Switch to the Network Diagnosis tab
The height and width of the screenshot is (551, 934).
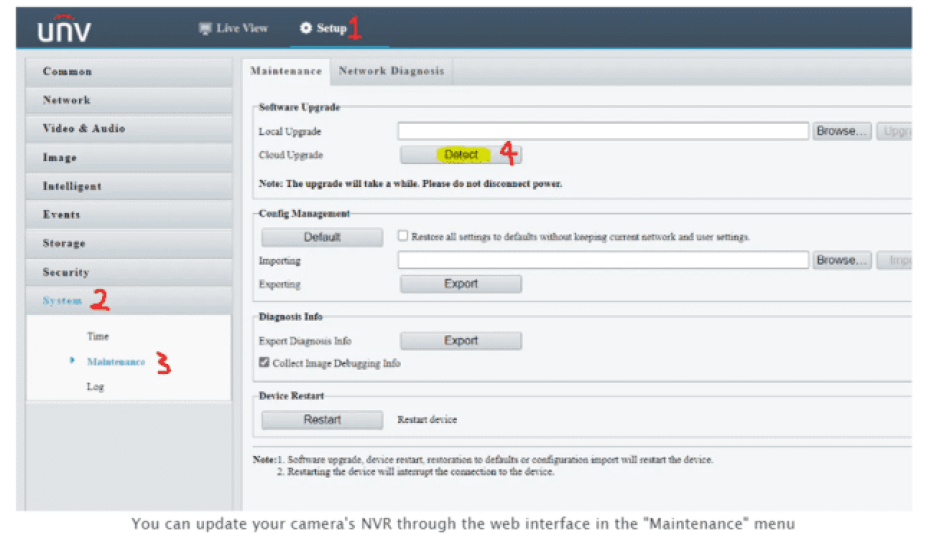click(391, 71)
